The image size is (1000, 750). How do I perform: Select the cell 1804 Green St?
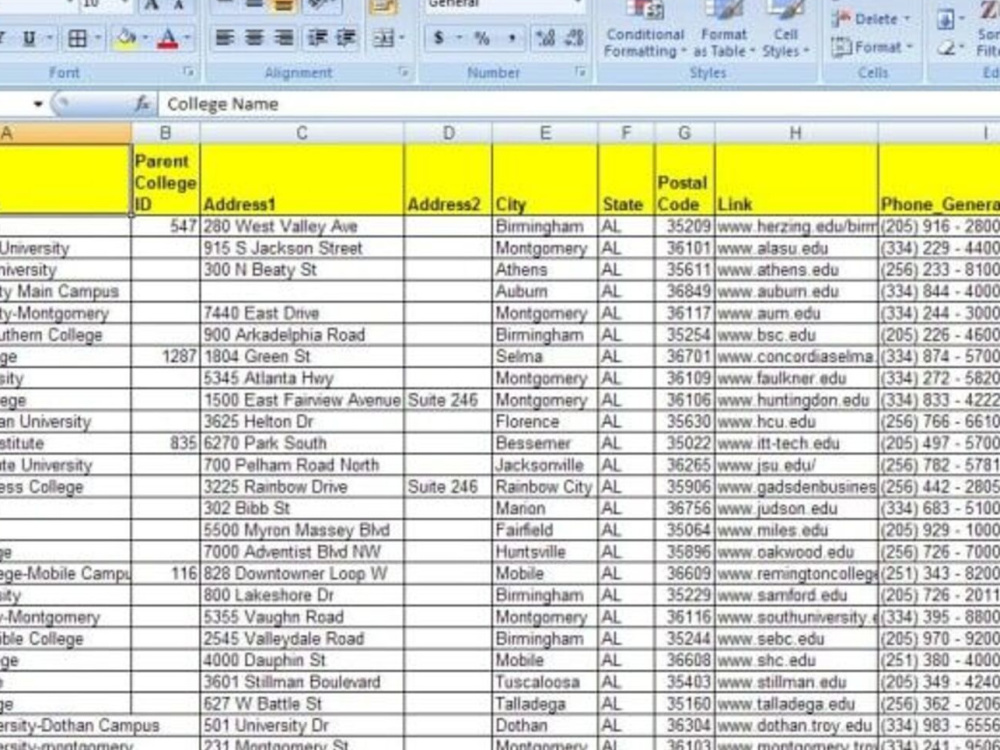[302, 357]
